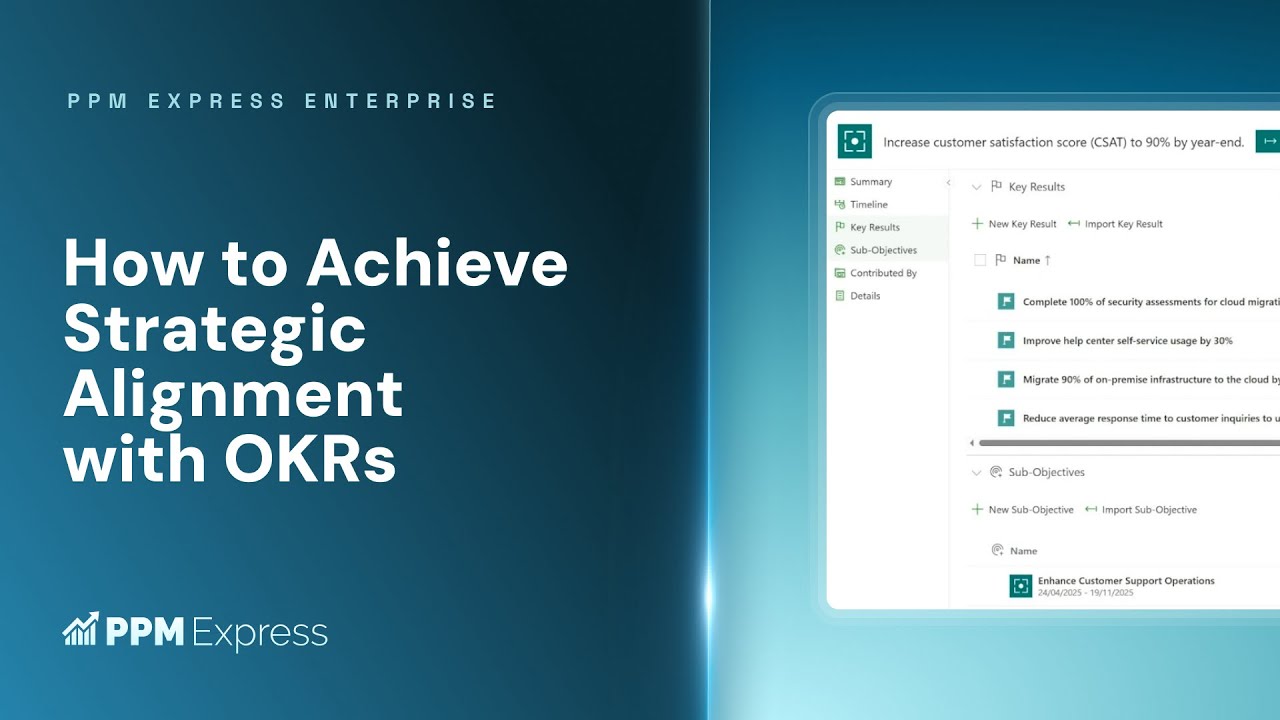Click the target icon in the Sub-Objectives heading
Image resolution: width=1280 pixels, height=720 pixels.
[996, 472]
